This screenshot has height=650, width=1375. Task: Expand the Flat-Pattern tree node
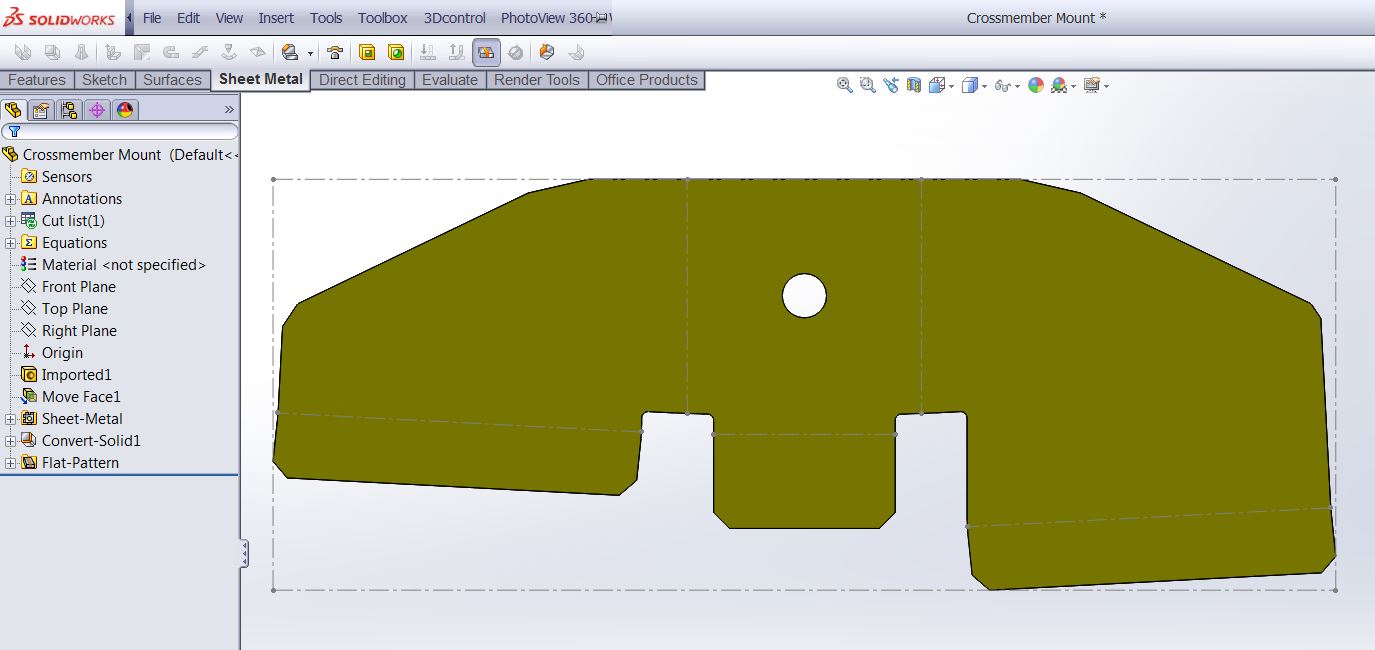(11, 463)
